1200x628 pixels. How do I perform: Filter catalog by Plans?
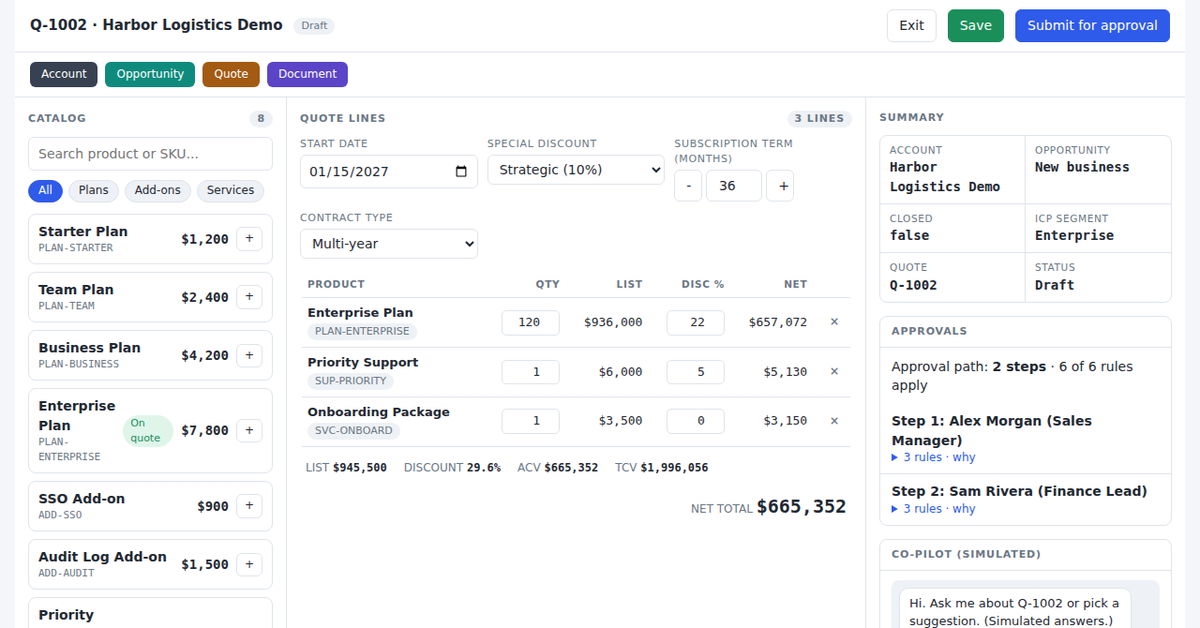coord(94,190)
